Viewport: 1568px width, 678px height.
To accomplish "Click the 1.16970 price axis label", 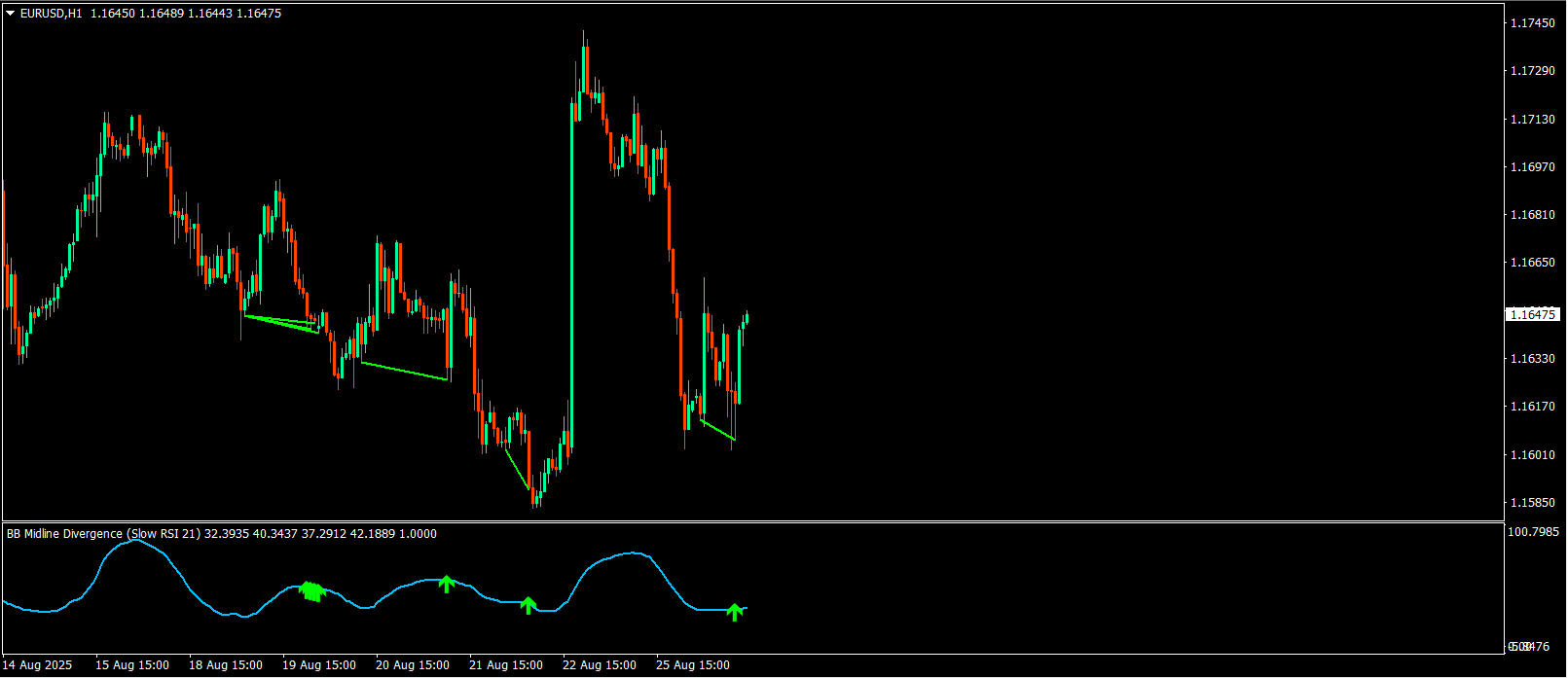I will click(1532, 167).
